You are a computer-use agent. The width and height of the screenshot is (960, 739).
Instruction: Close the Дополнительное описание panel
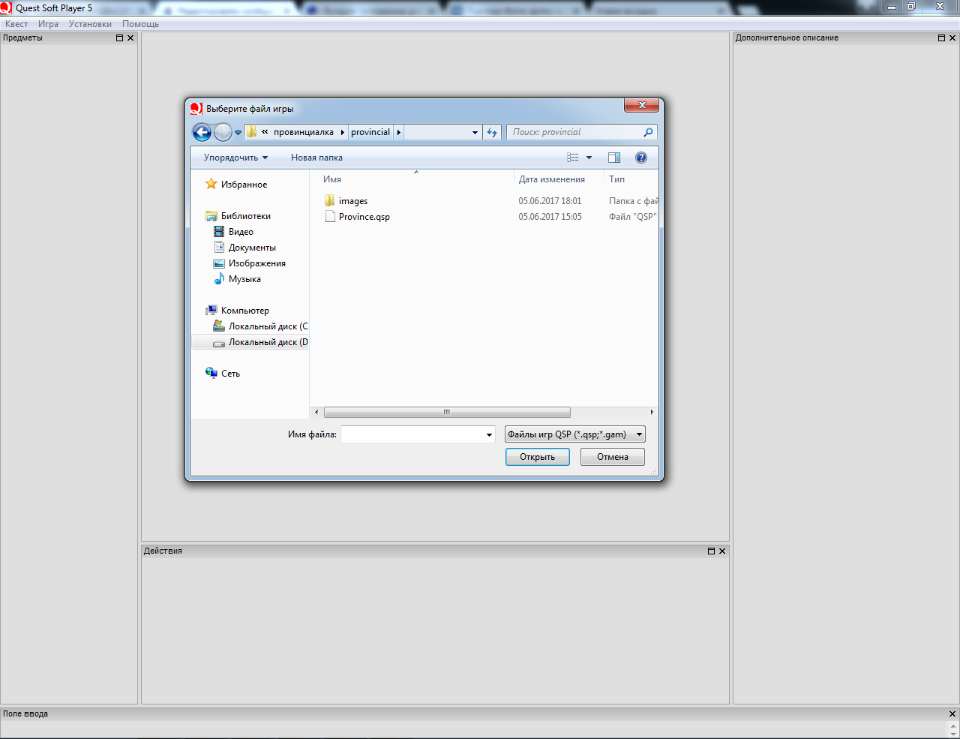point(952,38)
